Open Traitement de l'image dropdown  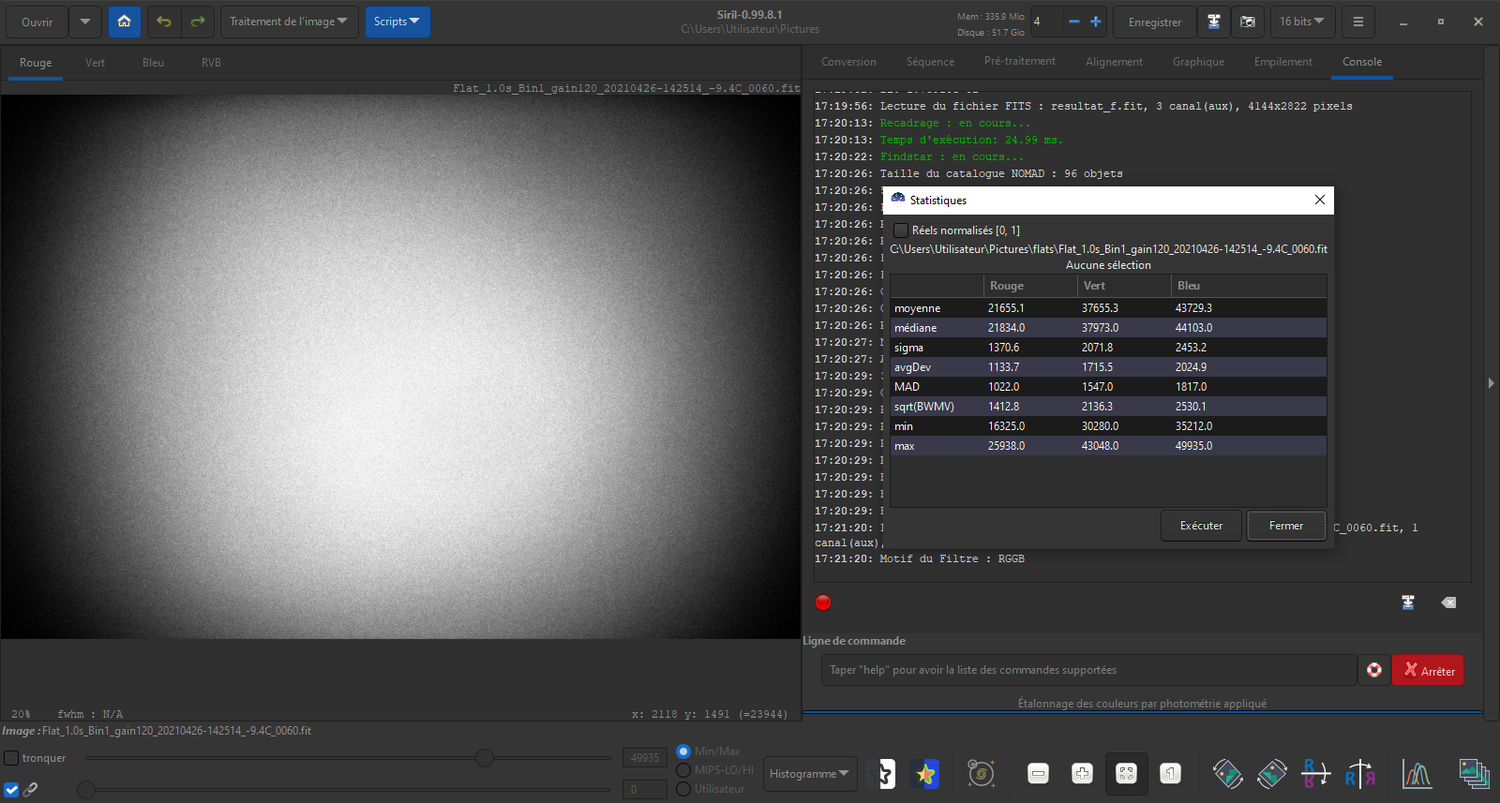pyautogui.click(x=289, y=22)
